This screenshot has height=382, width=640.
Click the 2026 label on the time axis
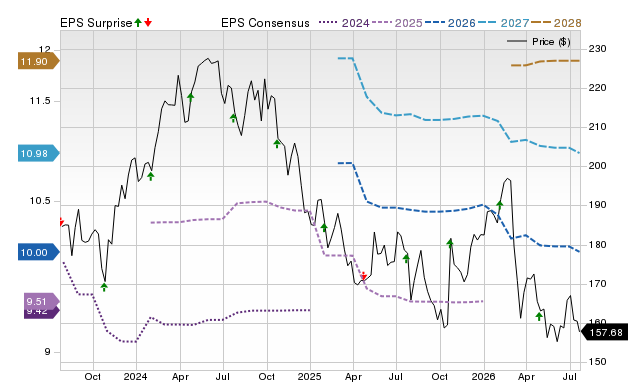point(483,376)
